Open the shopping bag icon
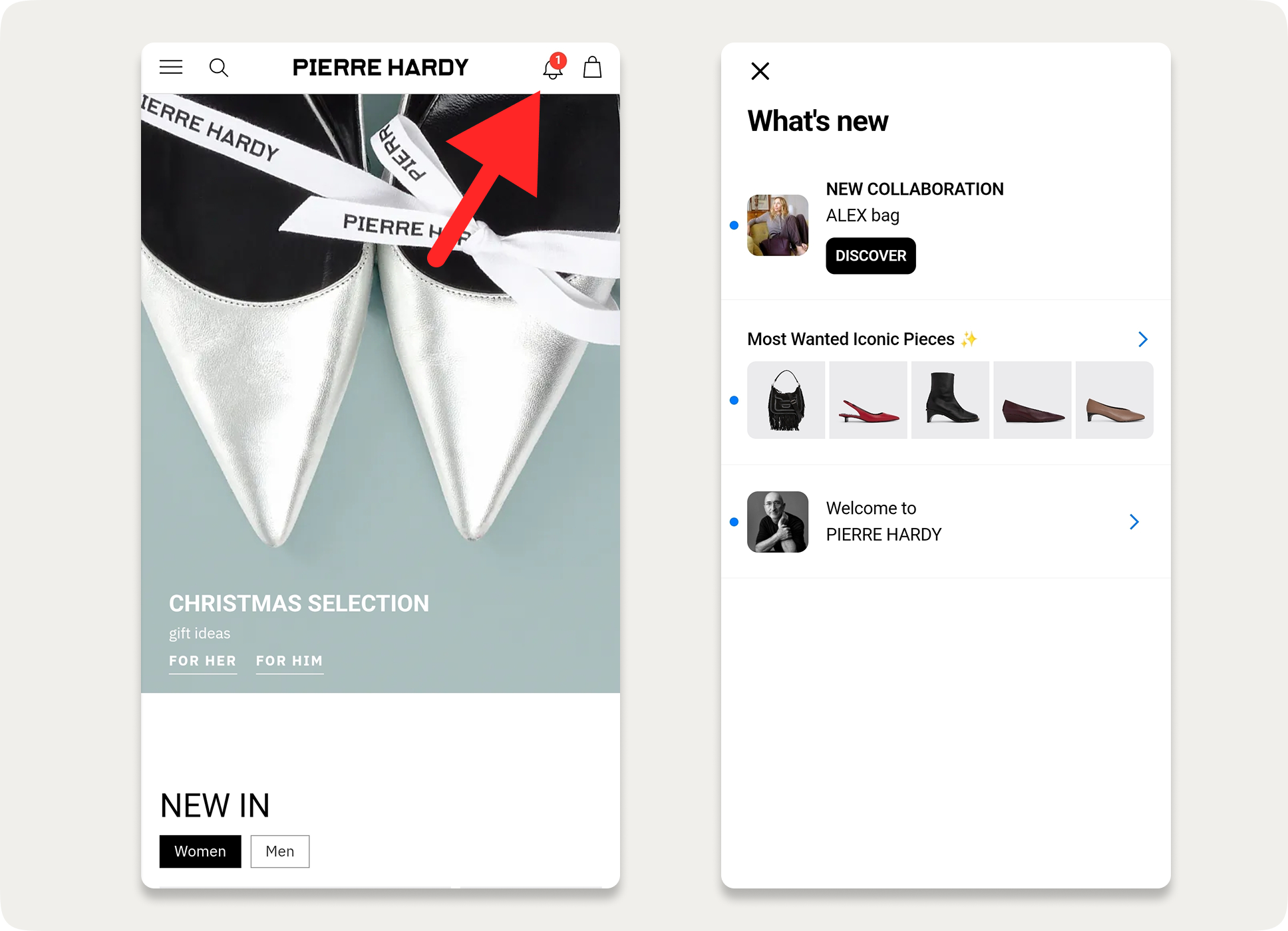The height and width of the screenshot is (931, 1288). click(592, 67)
